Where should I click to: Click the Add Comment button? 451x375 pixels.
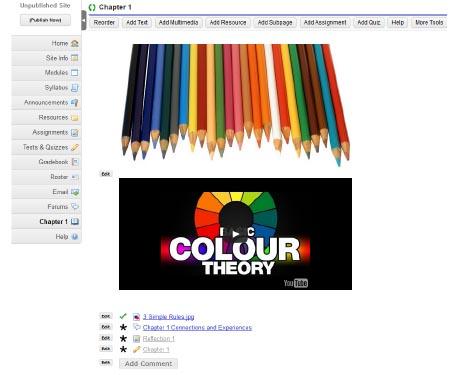tap(148, 364)
